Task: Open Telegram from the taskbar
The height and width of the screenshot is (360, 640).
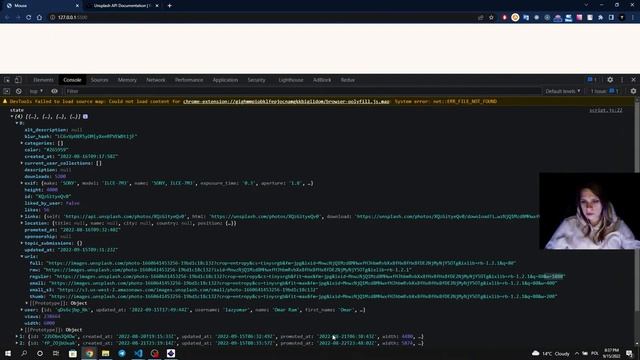Action: (x=122, y=353)
